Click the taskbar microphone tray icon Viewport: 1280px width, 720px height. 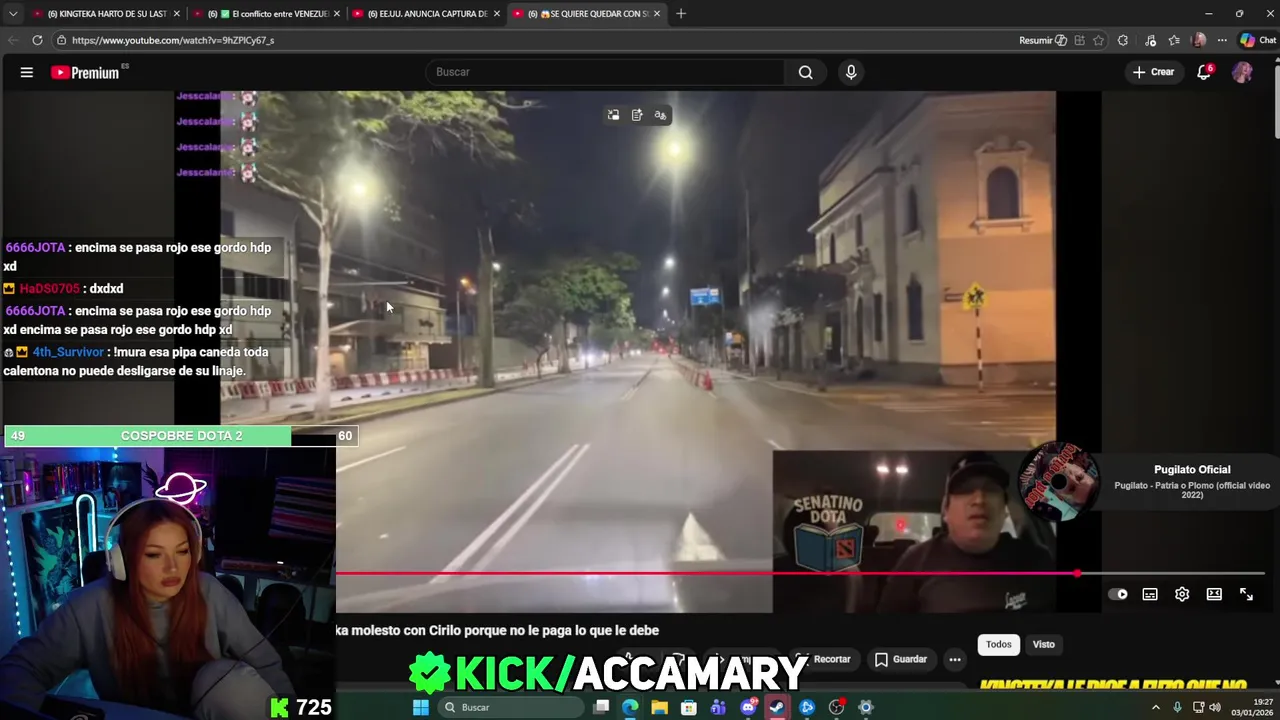[x=1177, y=707]
